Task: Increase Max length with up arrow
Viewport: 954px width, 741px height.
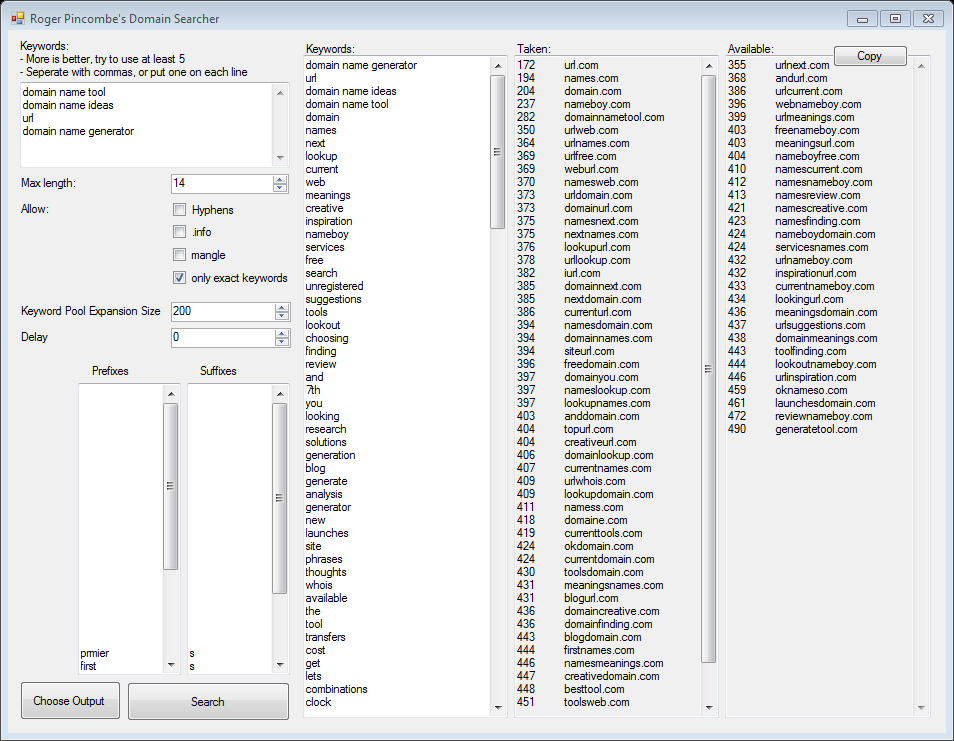Action: tap(280, 180)
